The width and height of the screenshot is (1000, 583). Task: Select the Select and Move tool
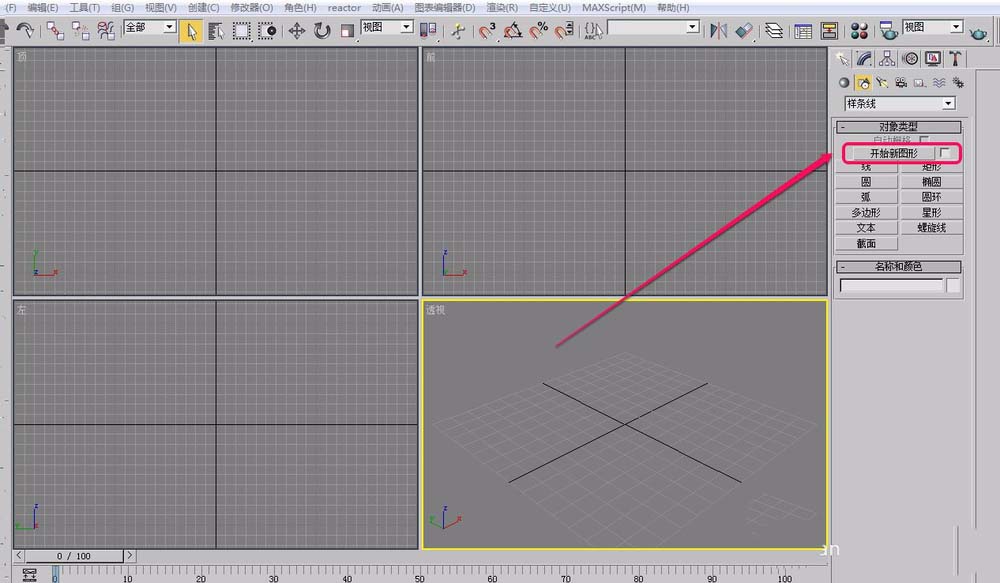[x=297, y=31]
